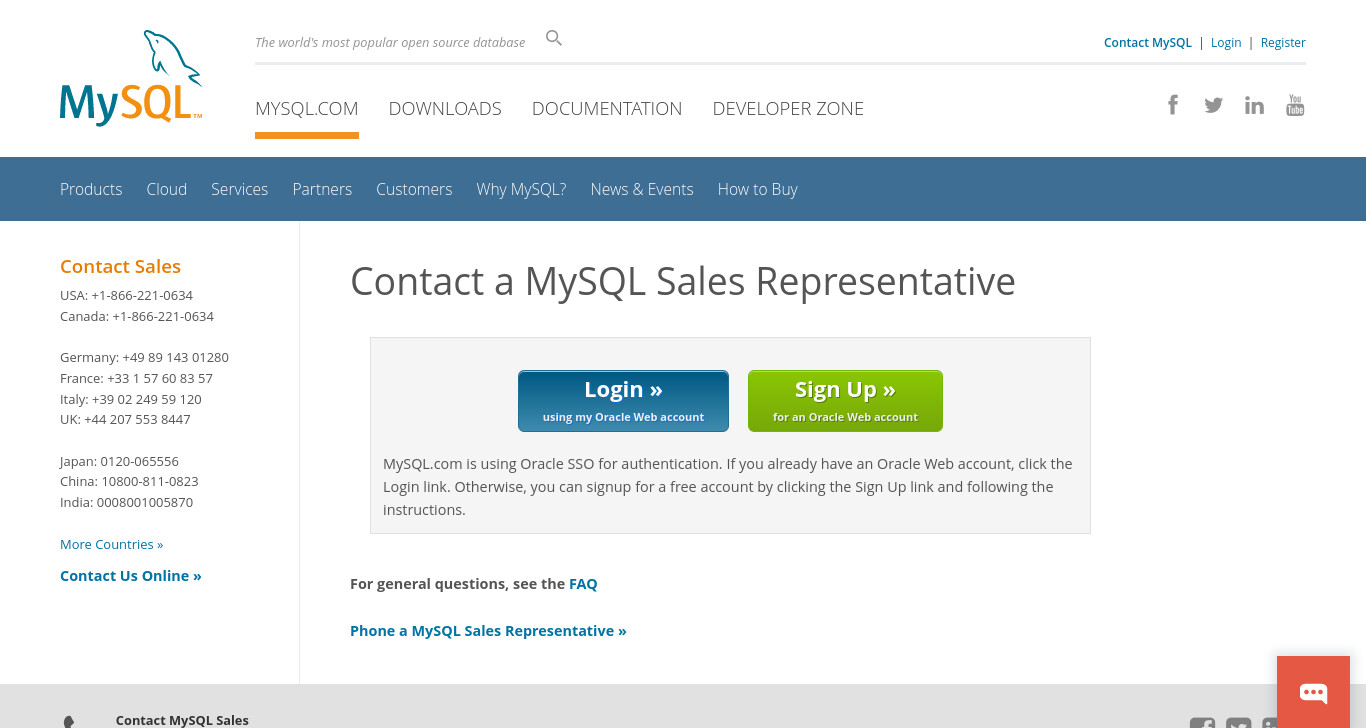Screen dimensions: 1366x728
Task: Open the Twitter icon in header
Action: [1213, 105]
